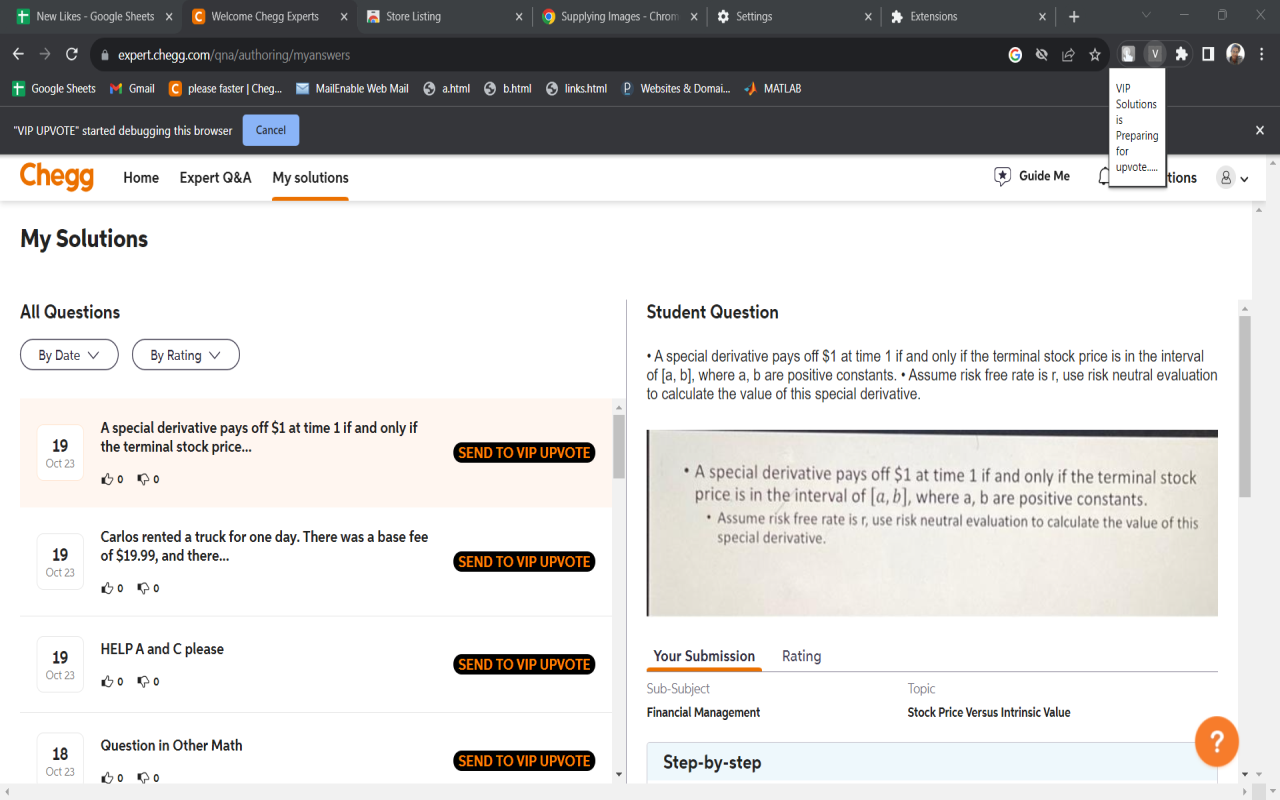Open the By Date dropdown

(x=69, y=354)
